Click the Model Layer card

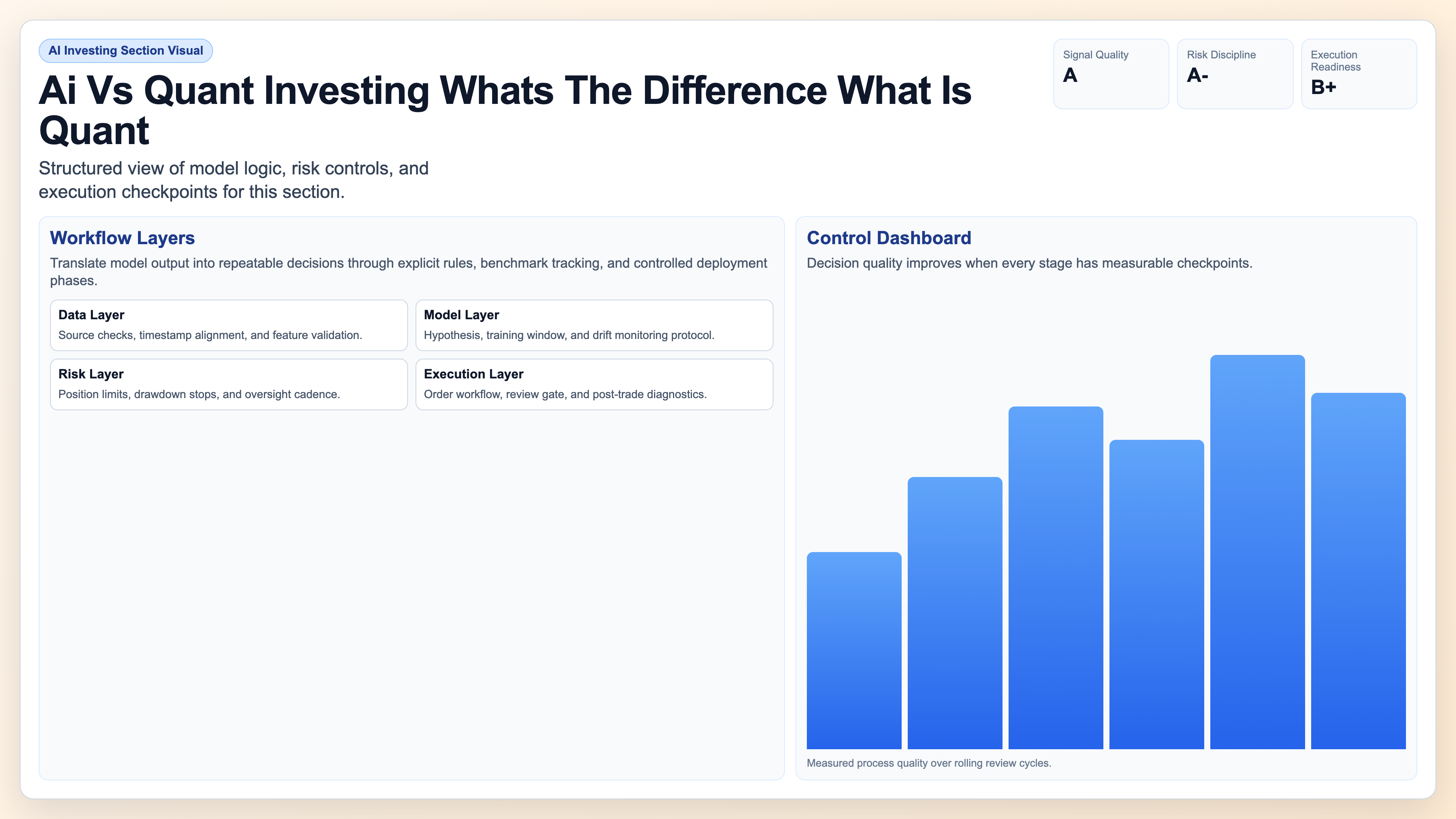pyautogui.click(x=594, y=326)
